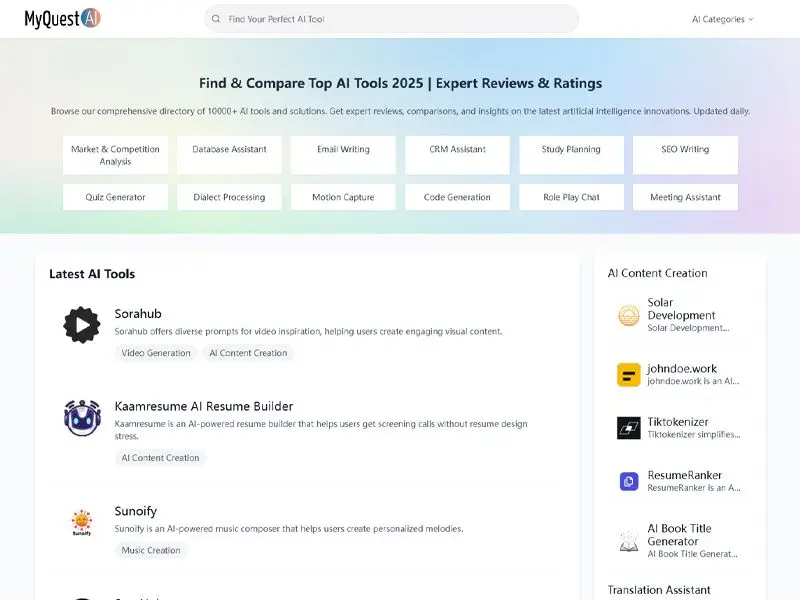
Task: Click the AI Book Title Generator icon
Action: tap(628, 541)
